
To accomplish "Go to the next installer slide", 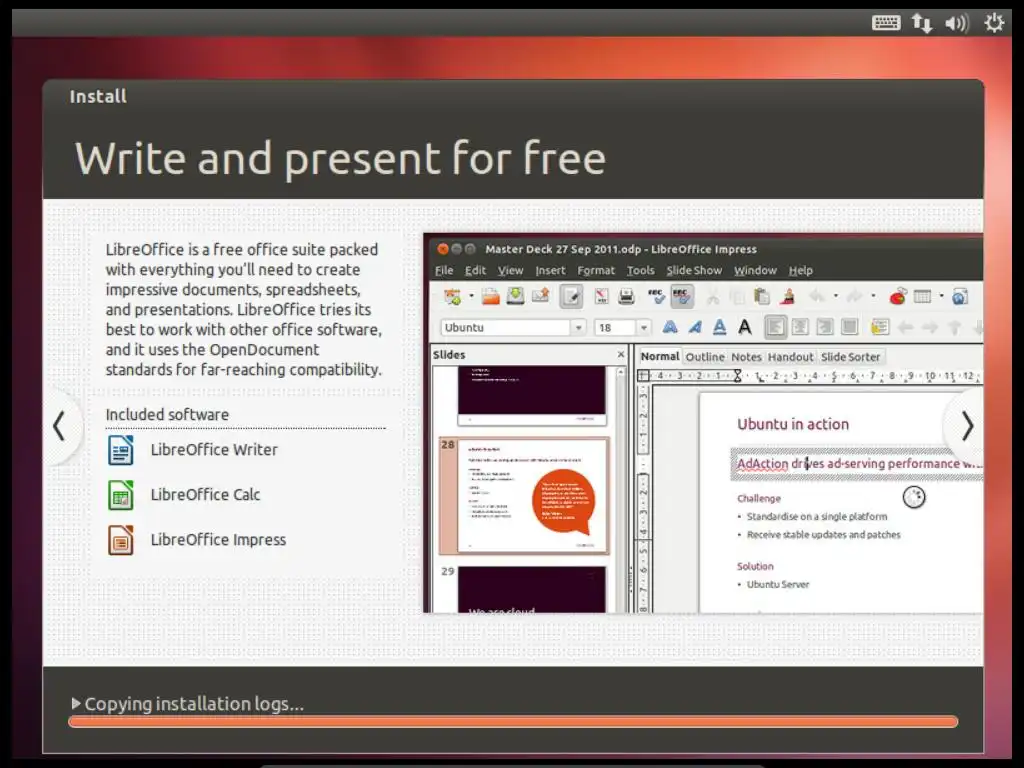I will [967, 426].
